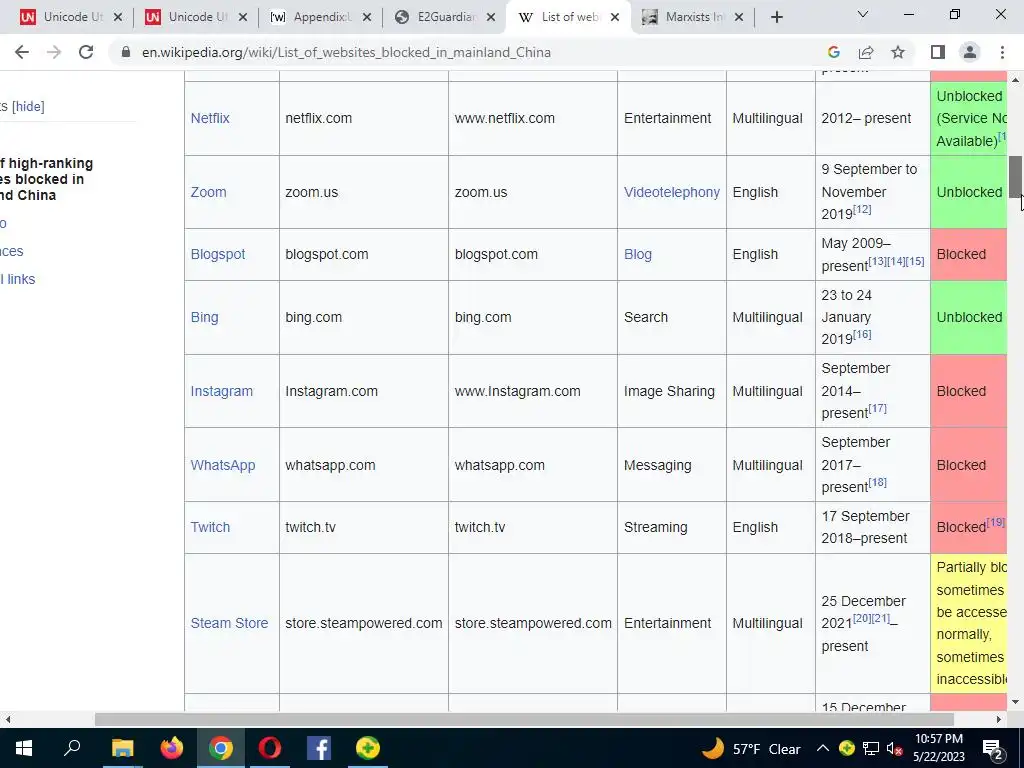Click the browser forward arrow

point(54,52)
